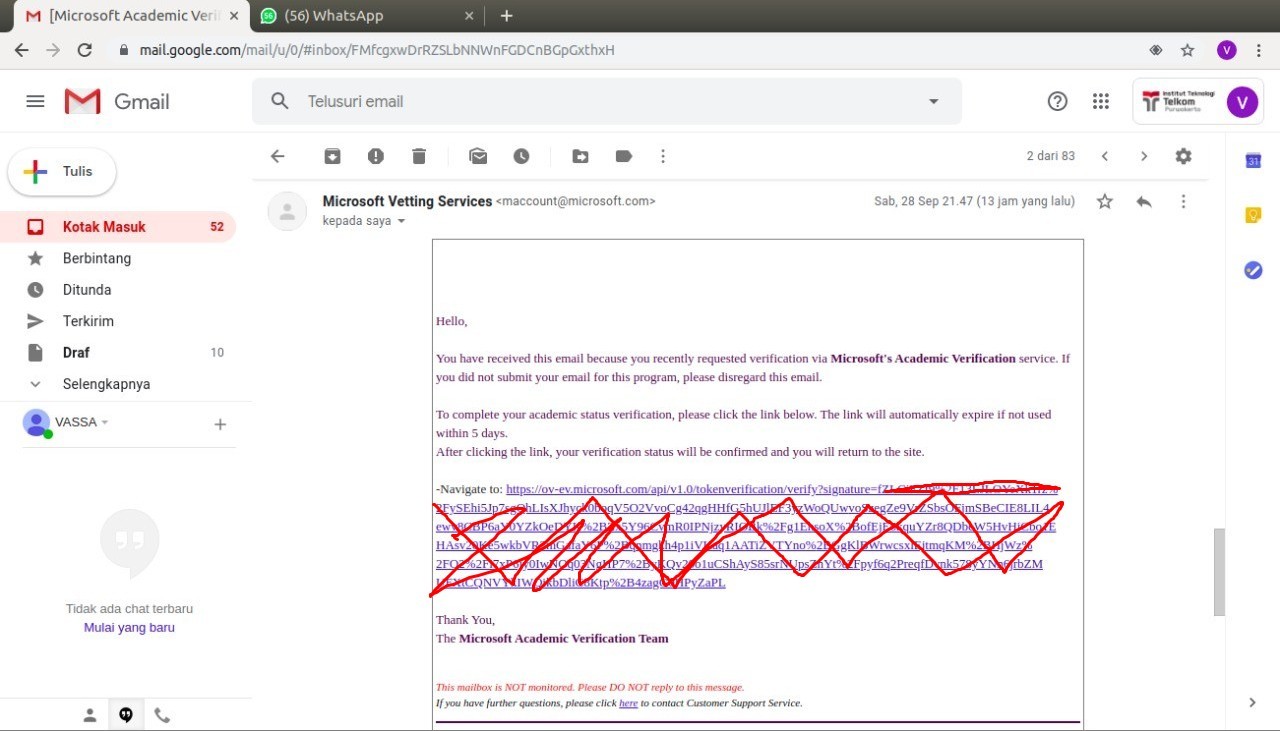Open Chrome profile V avatar
The height and width of the screenshot is (731, 1280).
tap(1227, 50)
